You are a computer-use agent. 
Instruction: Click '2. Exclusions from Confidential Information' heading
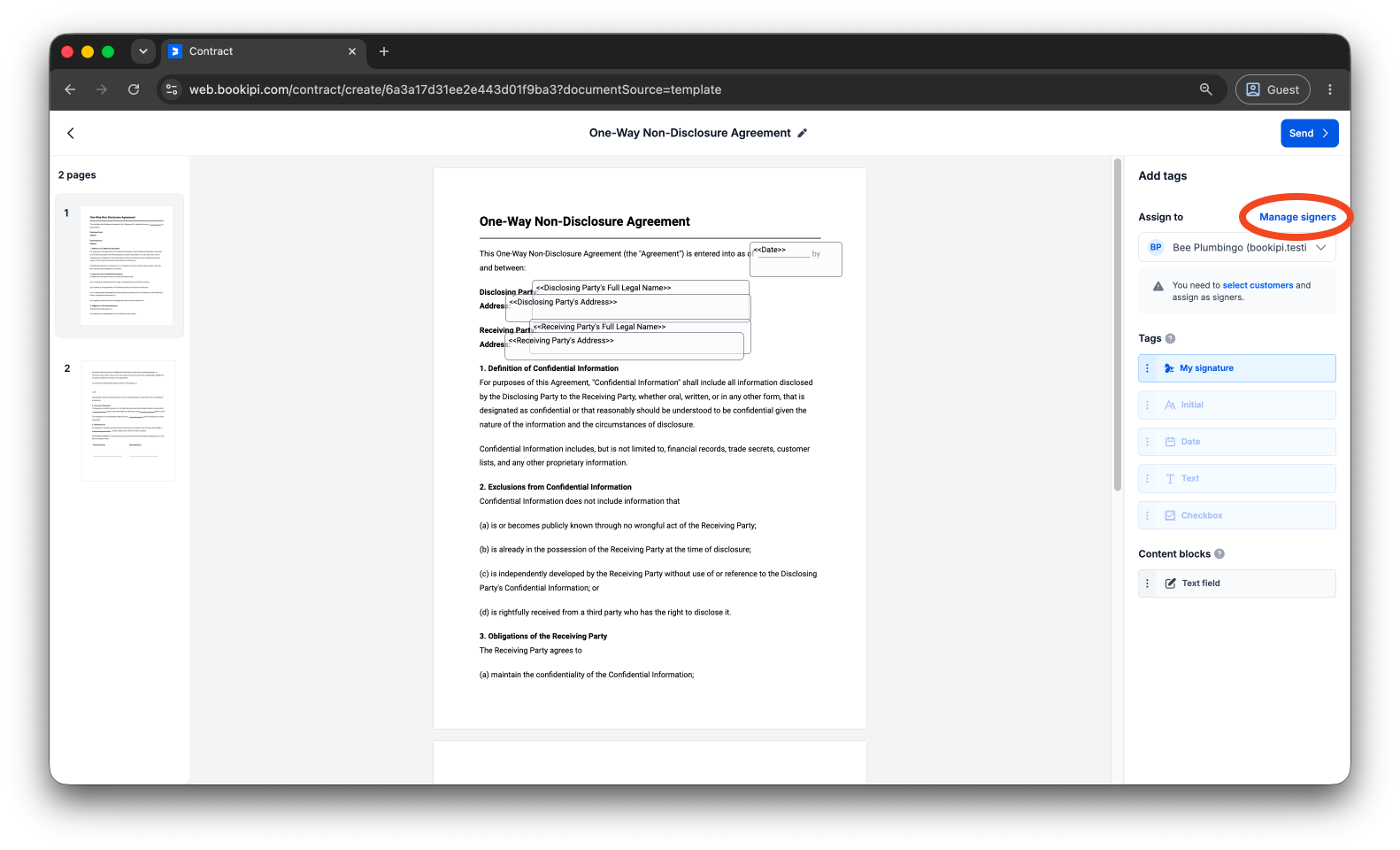point(556,487)
